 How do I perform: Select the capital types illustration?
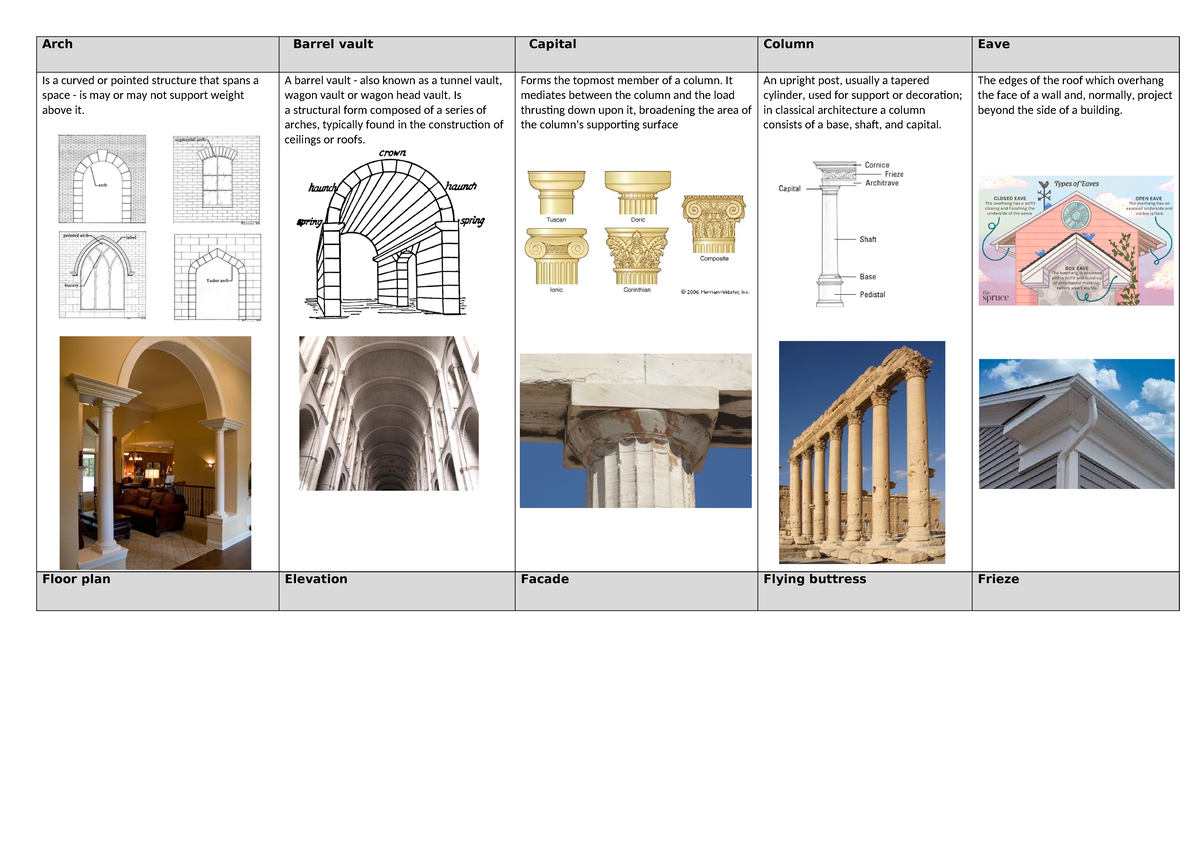point(637,233)
